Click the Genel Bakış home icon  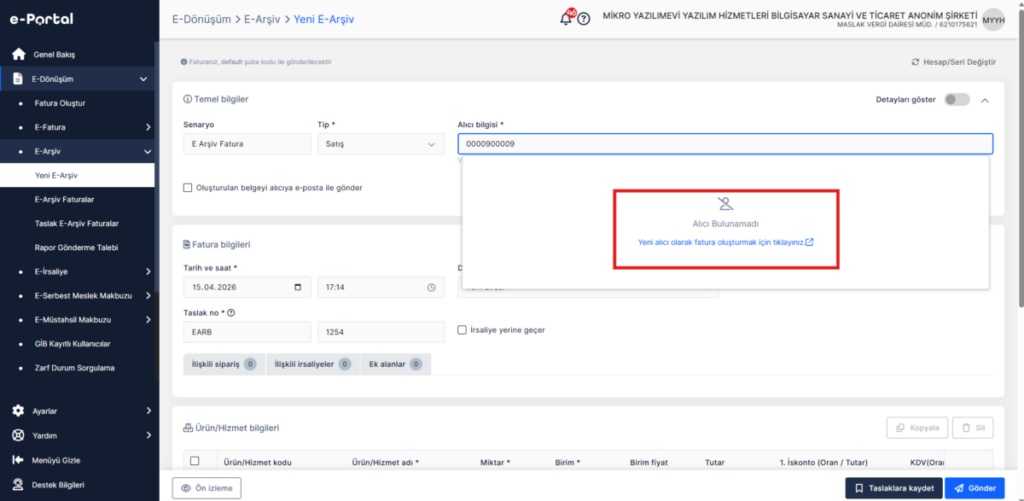(19, 54)
